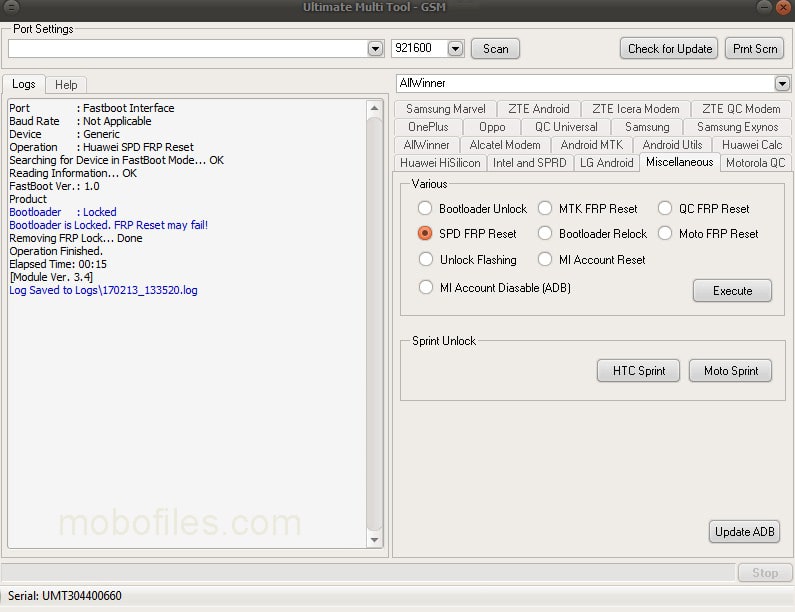Click "Bootloader is Locked. FRP Reset may fail!" line
The height and width of the screenshot is (612, 795).
(x=109, y=225)
